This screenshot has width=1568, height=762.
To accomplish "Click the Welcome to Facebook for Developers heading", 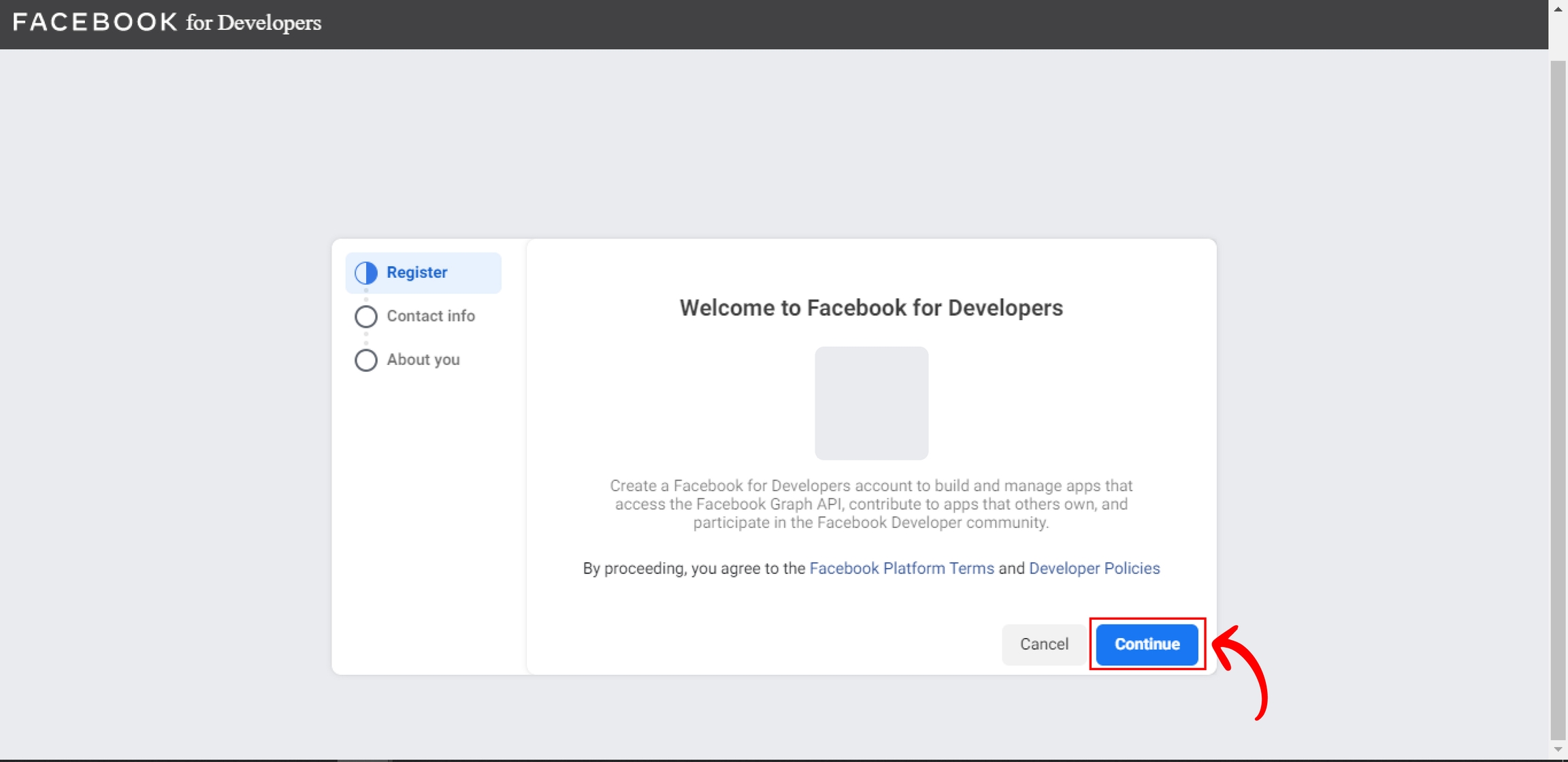I will coord(870,308).
